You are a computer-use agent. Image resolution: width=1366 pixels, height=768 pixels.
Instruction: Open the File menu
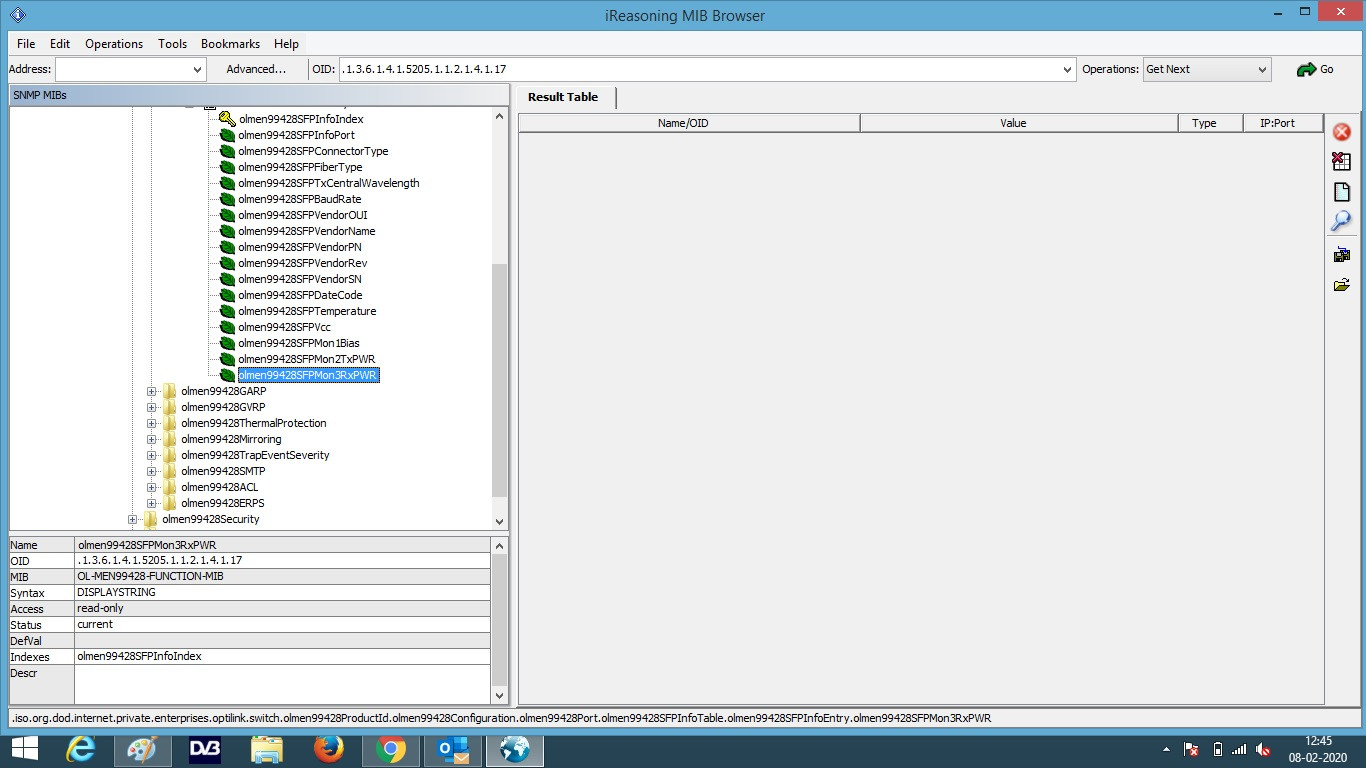(26, 44)
